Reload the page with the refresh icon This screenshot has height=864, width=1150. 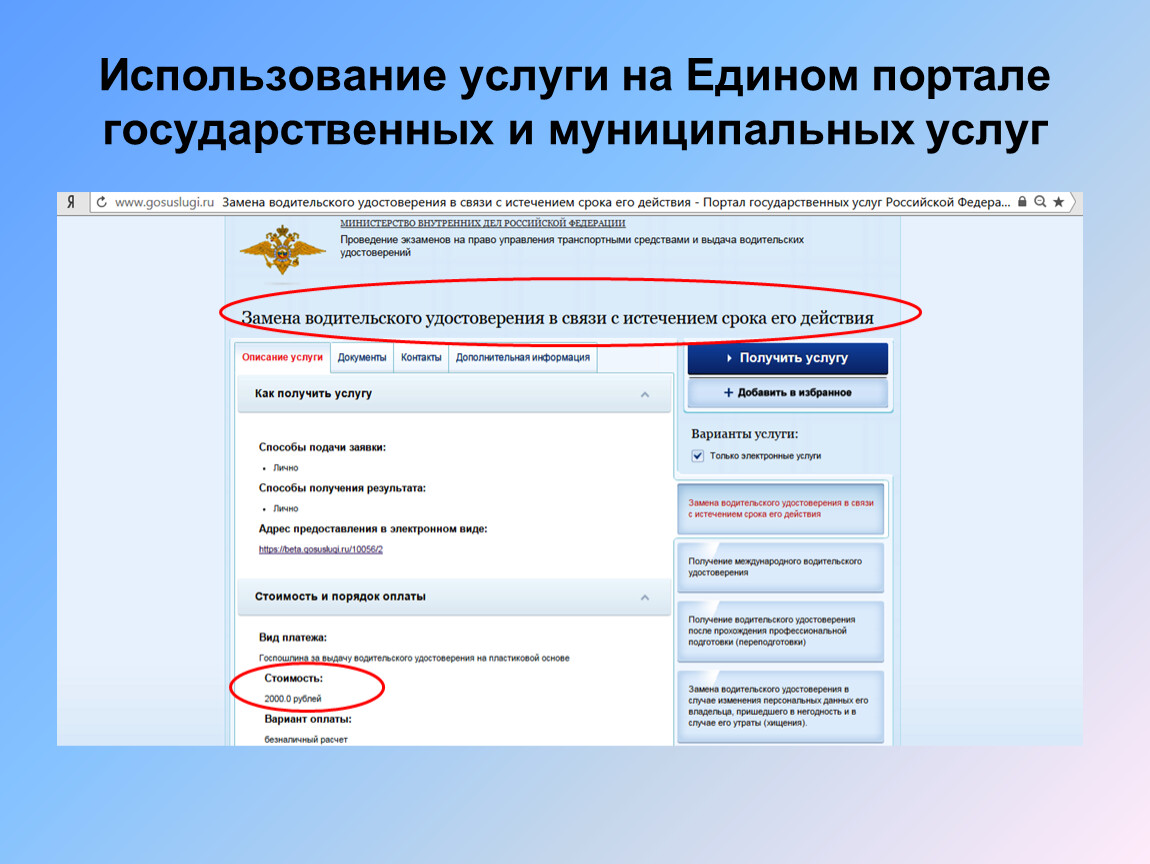pos(100,202)
